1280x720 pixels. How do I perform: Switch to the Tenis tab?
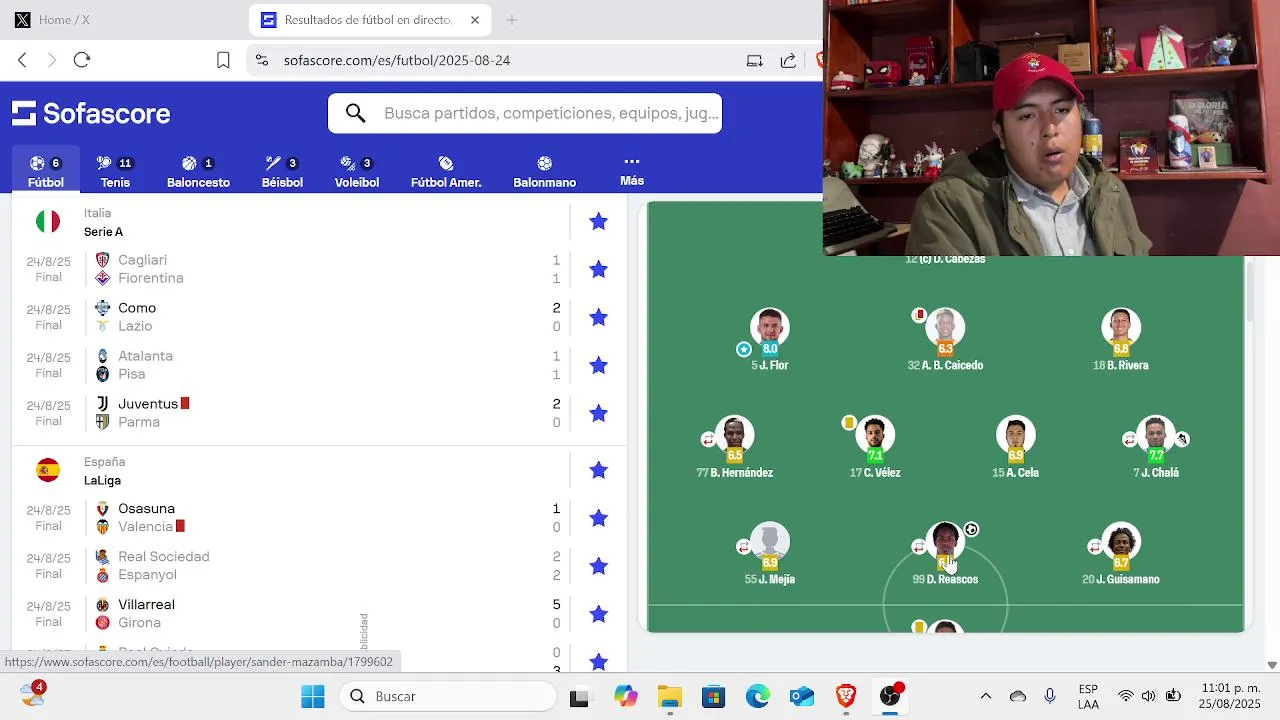(x=115, y=172)
